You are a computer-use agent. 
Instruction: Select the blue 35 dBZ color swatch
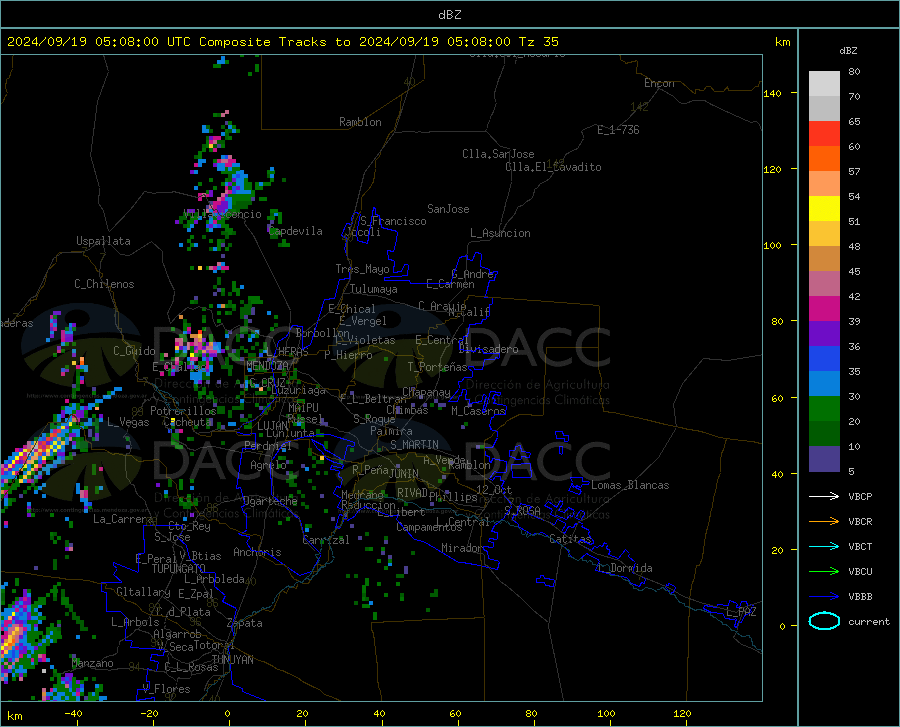click(x=824, y=359)
